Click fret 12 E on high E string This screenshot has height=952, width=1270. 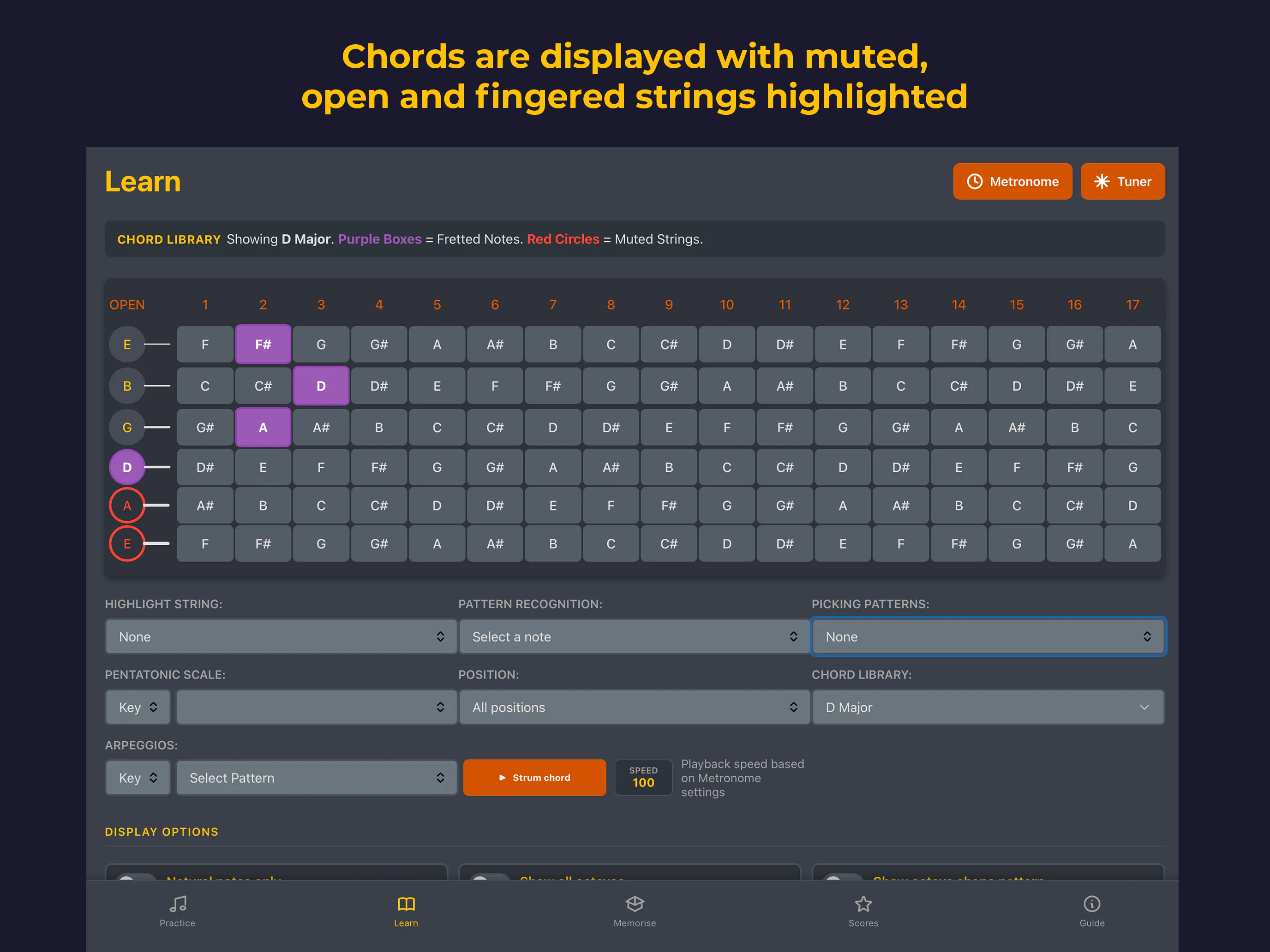(842, 344)
